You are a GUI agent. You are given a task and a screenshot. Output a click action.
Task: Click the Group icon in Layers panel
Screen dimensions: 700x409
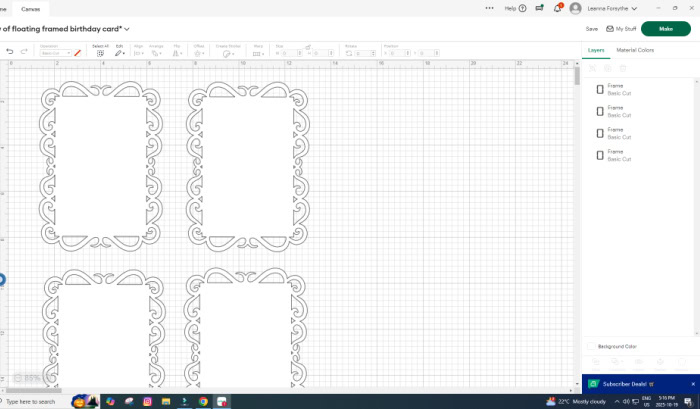(592, 68)
